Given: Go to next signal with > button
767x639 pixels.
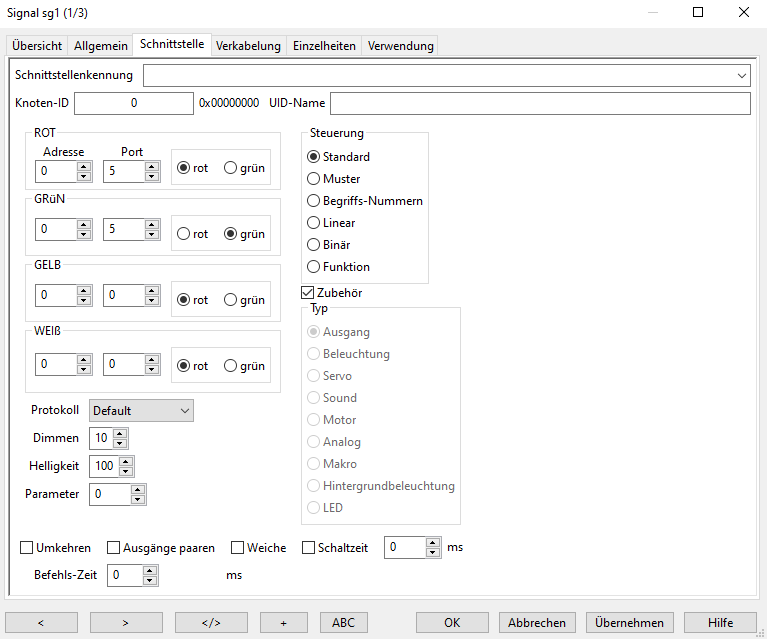Looking at the screenshot, I should (126, 622).
